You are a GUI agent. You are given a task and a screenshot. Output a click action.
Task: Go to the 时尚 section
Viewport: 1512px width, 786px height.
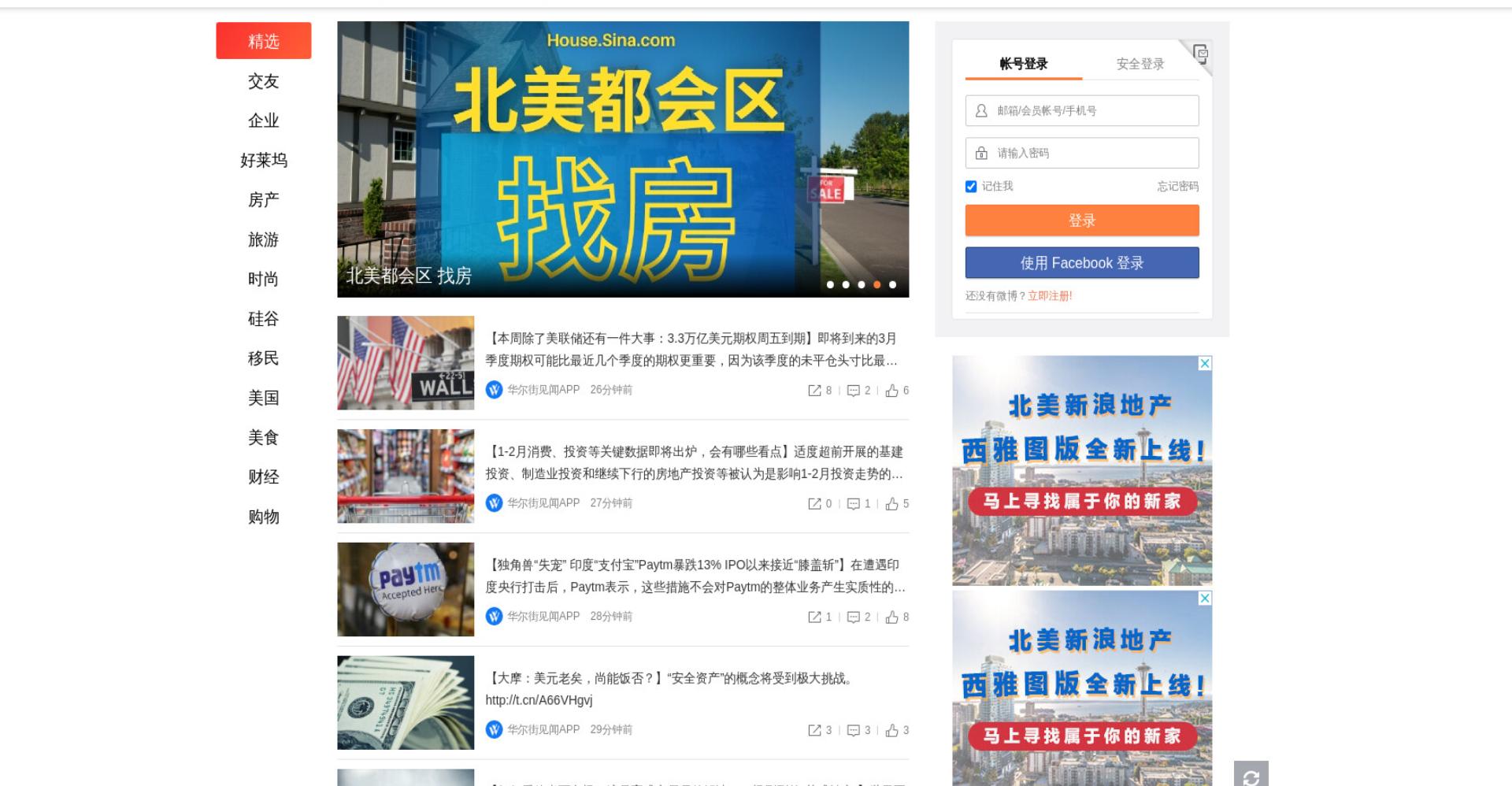264,279
